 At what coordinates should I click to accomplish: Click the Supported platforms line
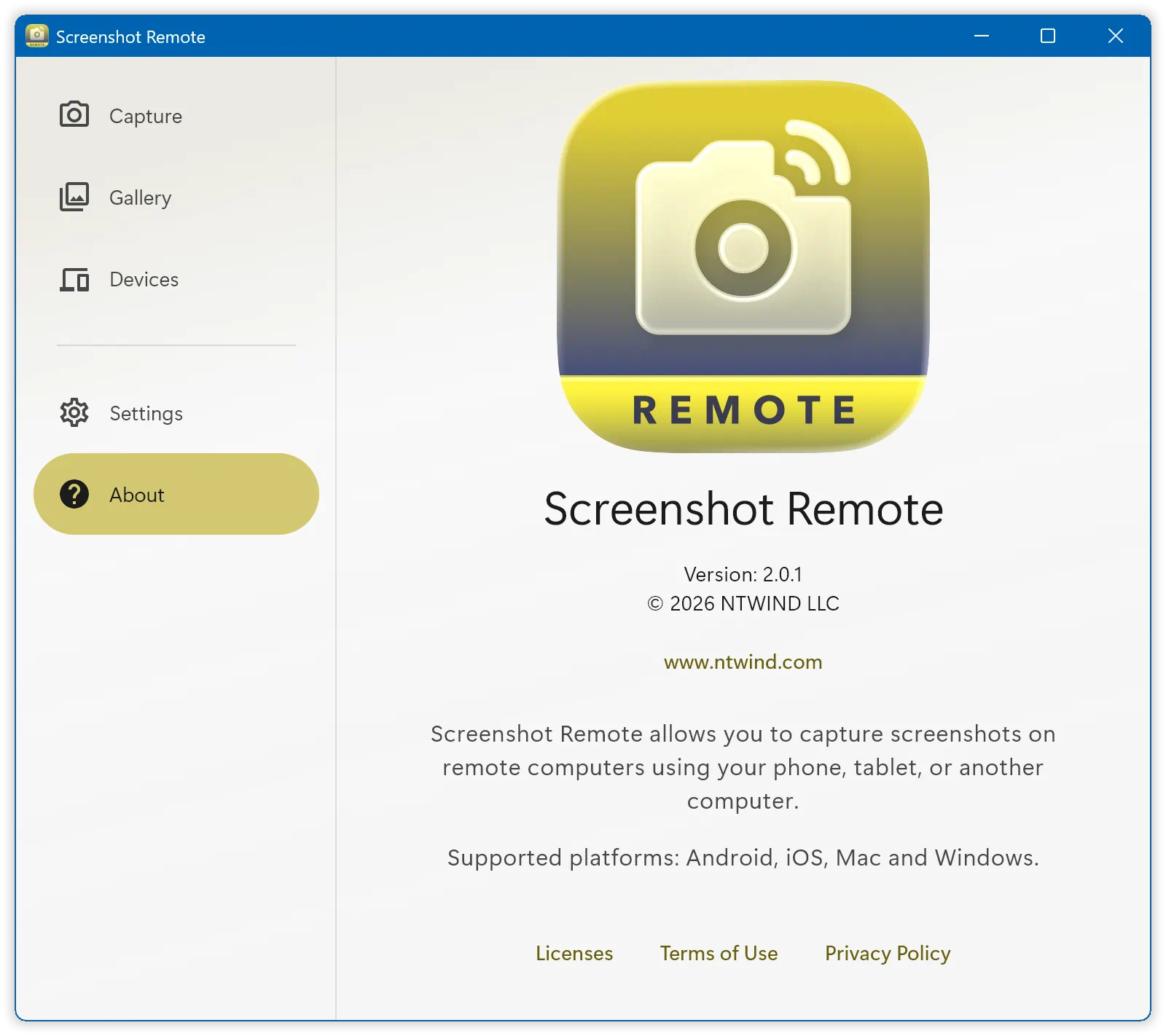point(743,858)
